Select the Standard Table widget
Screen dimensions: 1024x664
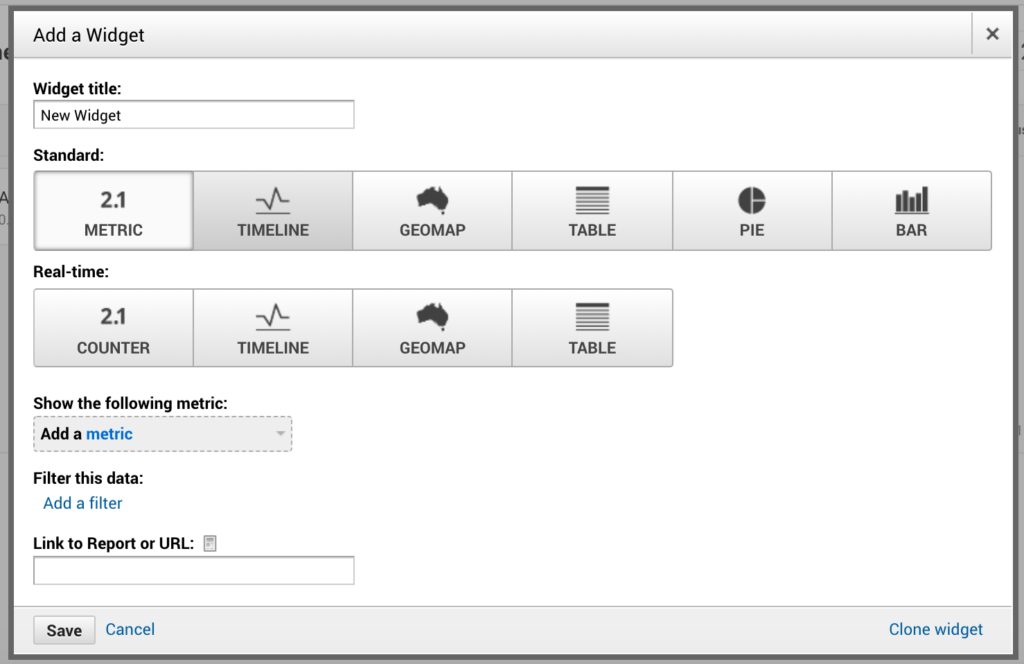coord(592,211)
